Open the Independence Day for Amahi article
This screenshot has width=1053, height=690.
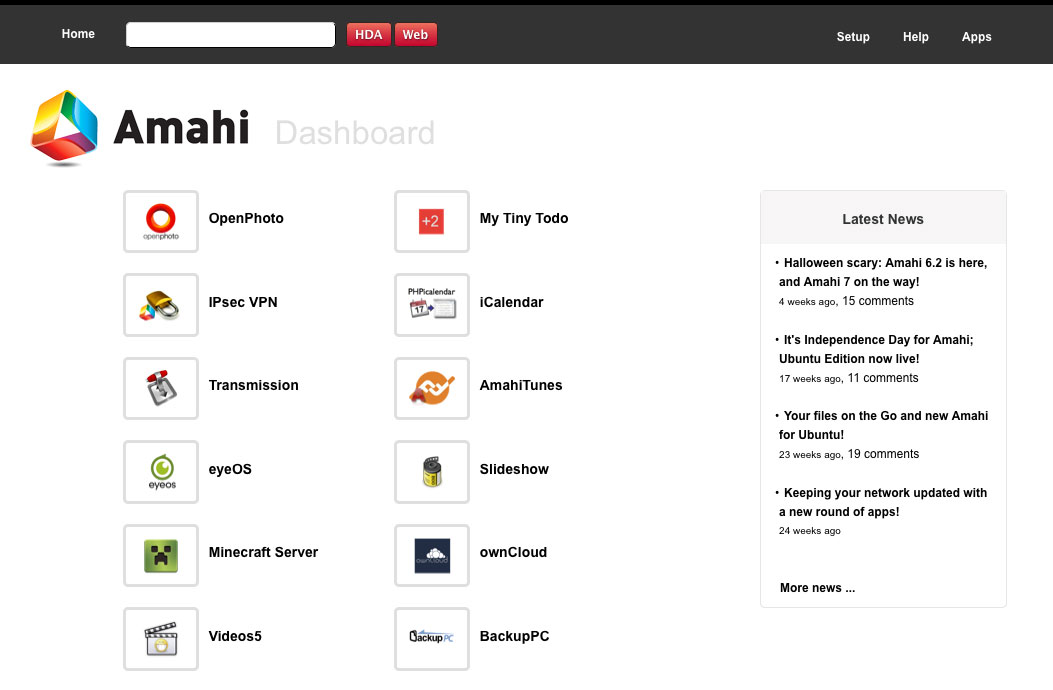click(x=876, y=349)
